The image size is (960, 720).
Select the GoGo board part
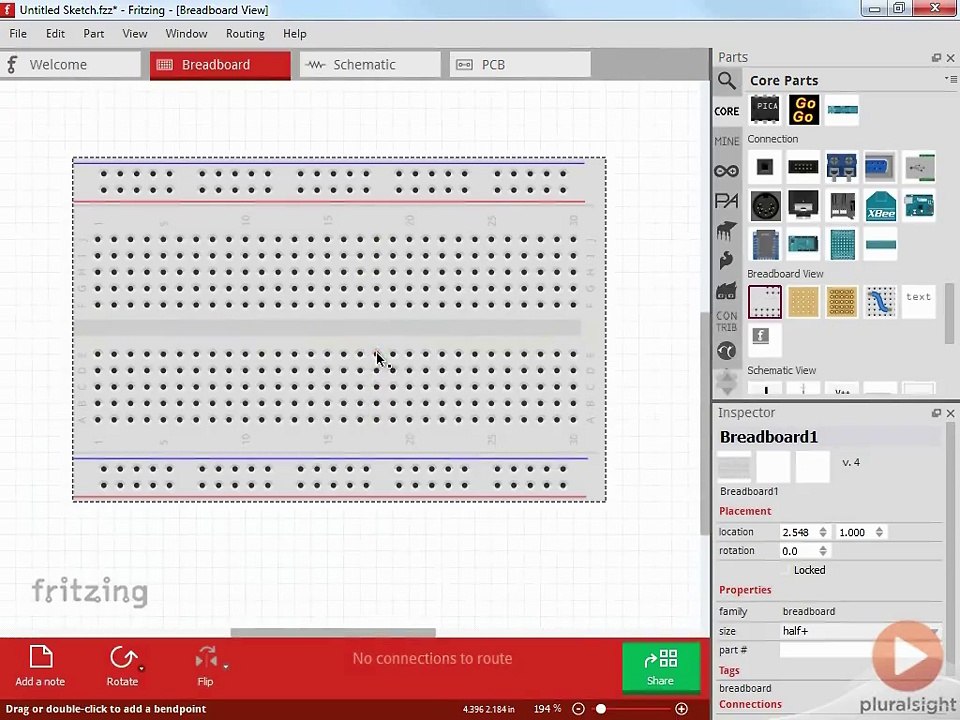pyautogui.click(x=804, y=110)
